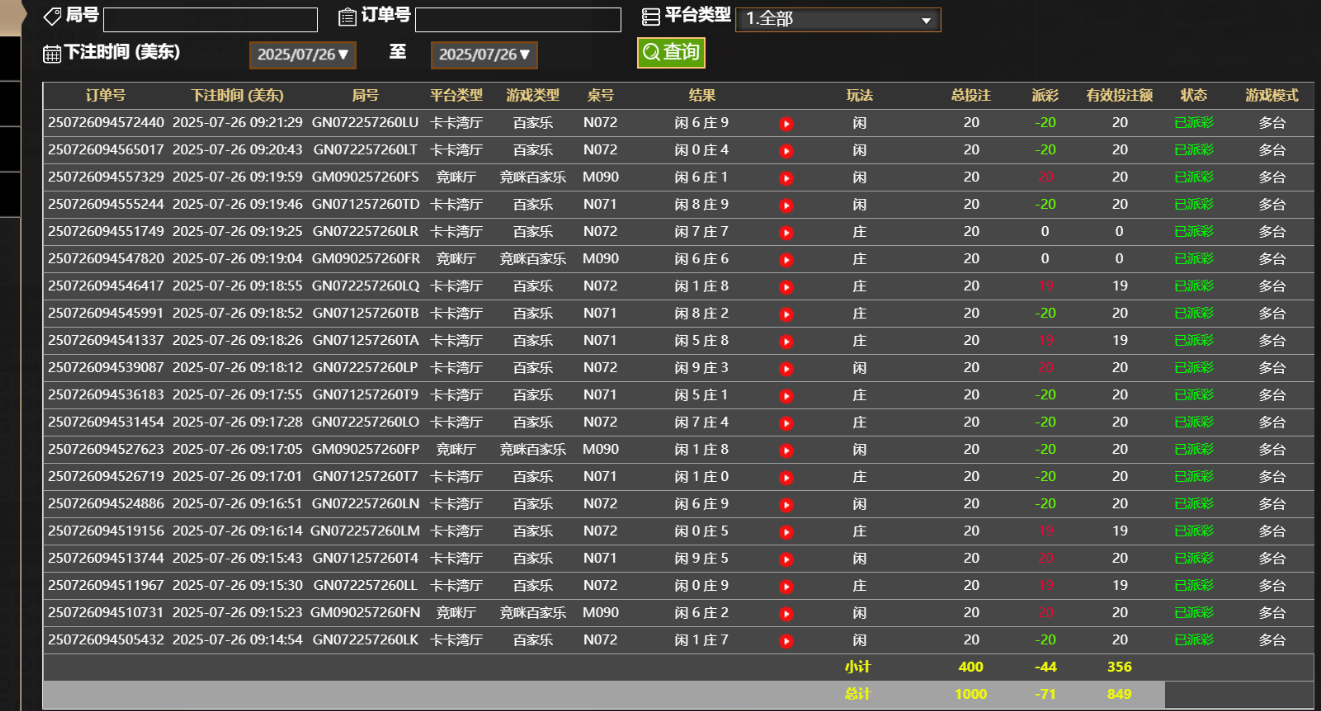Open the start date picker for 下注时间
This screenshot has height=711, width=1321.
pyautogui.click(x=302, y=54)
